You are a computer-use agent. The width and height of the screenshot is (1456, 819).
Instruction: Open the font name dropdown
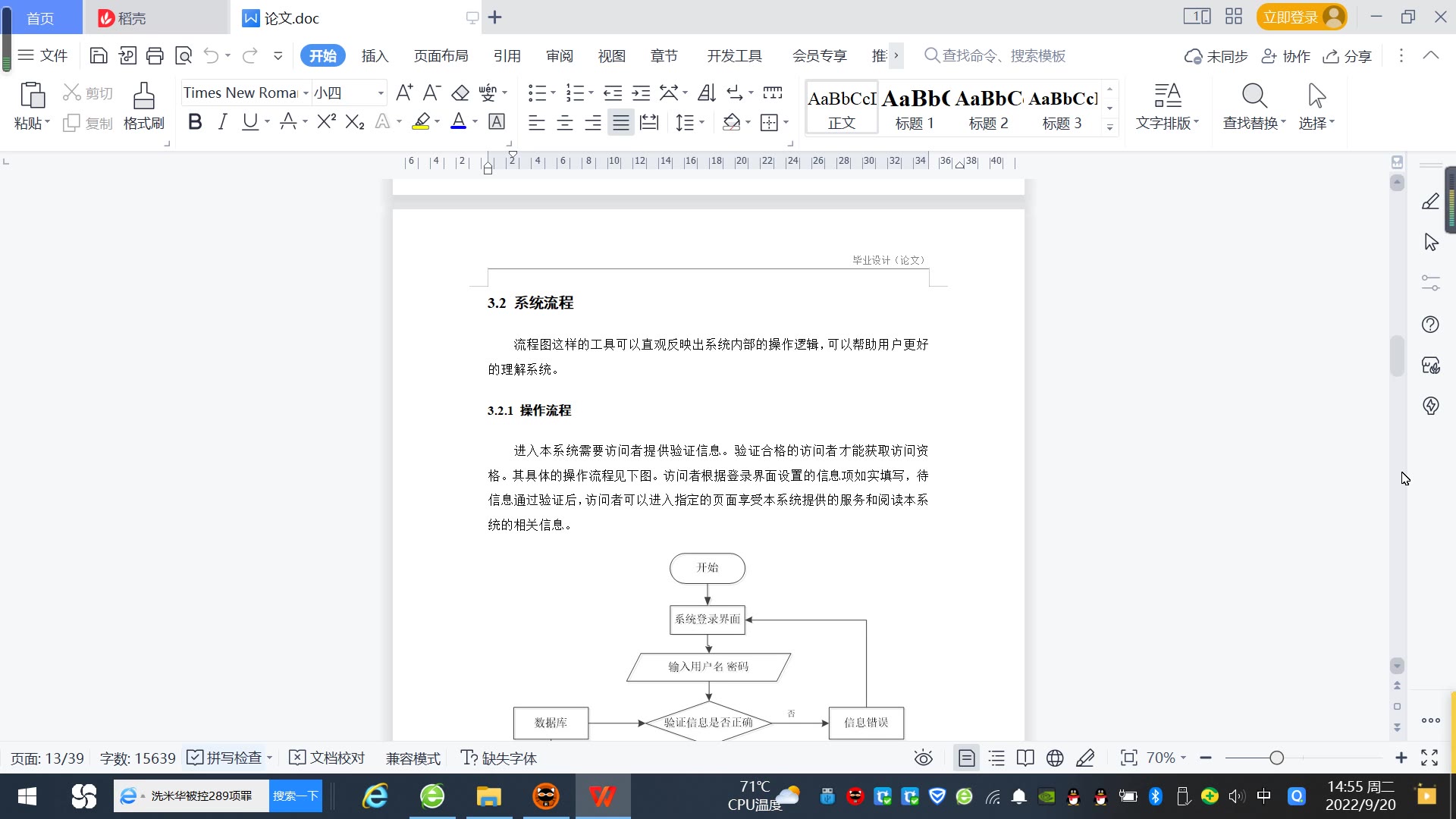click(x=306, y=93)
